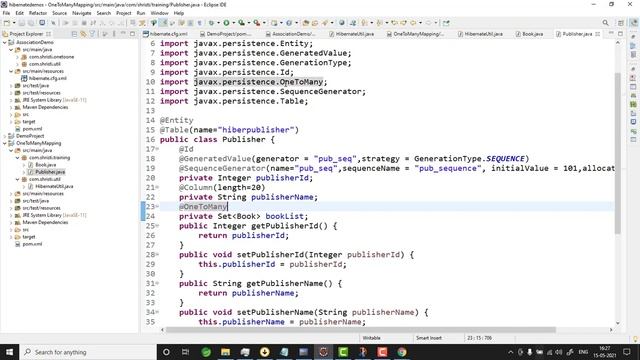Image resolution: width=640 pixels, height=360 pixels.
Task: Open the Help menu
Action: coord(179,13)
